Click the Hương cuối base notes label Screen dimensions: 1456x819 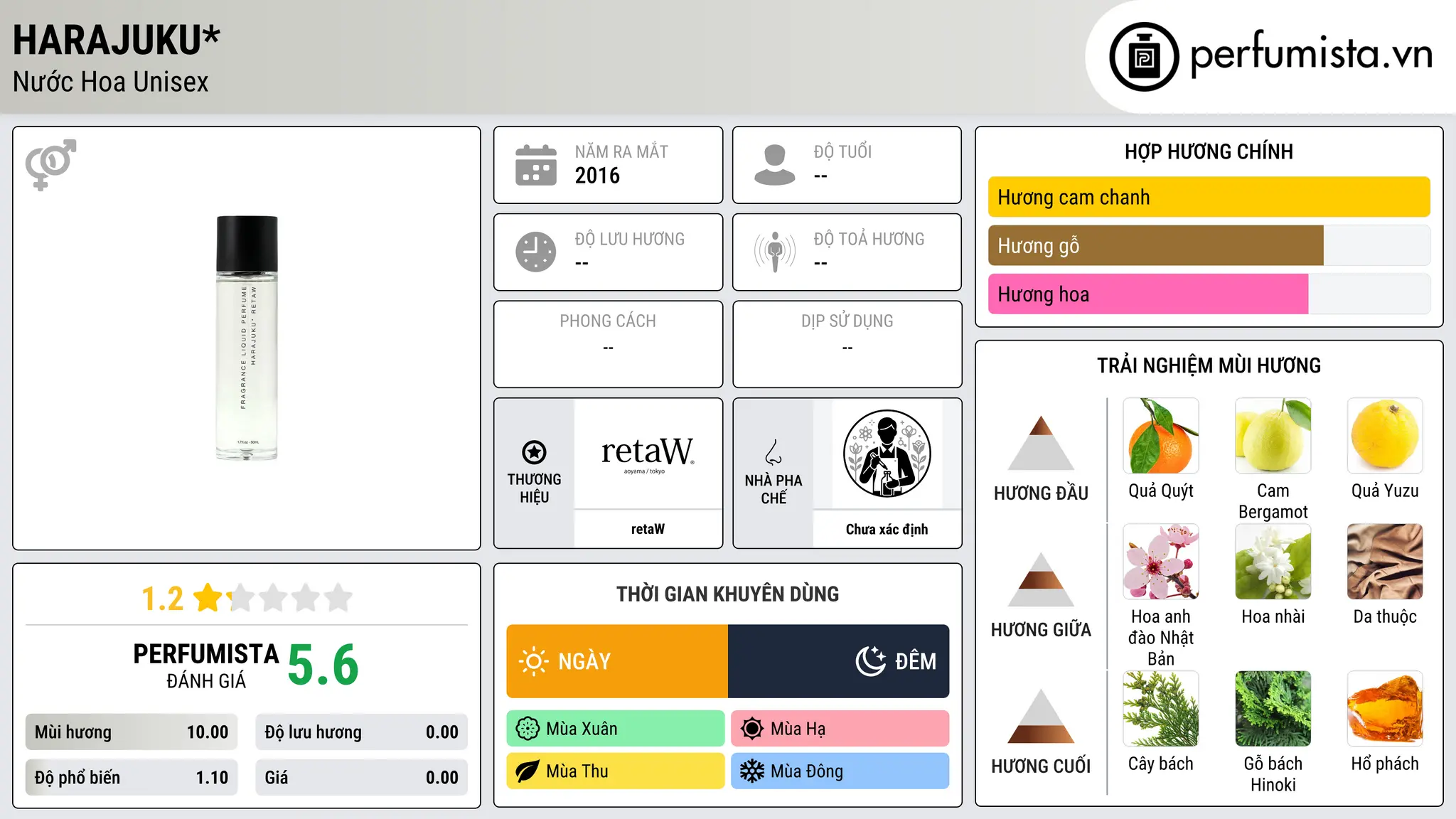click(x=1041, y=766)
